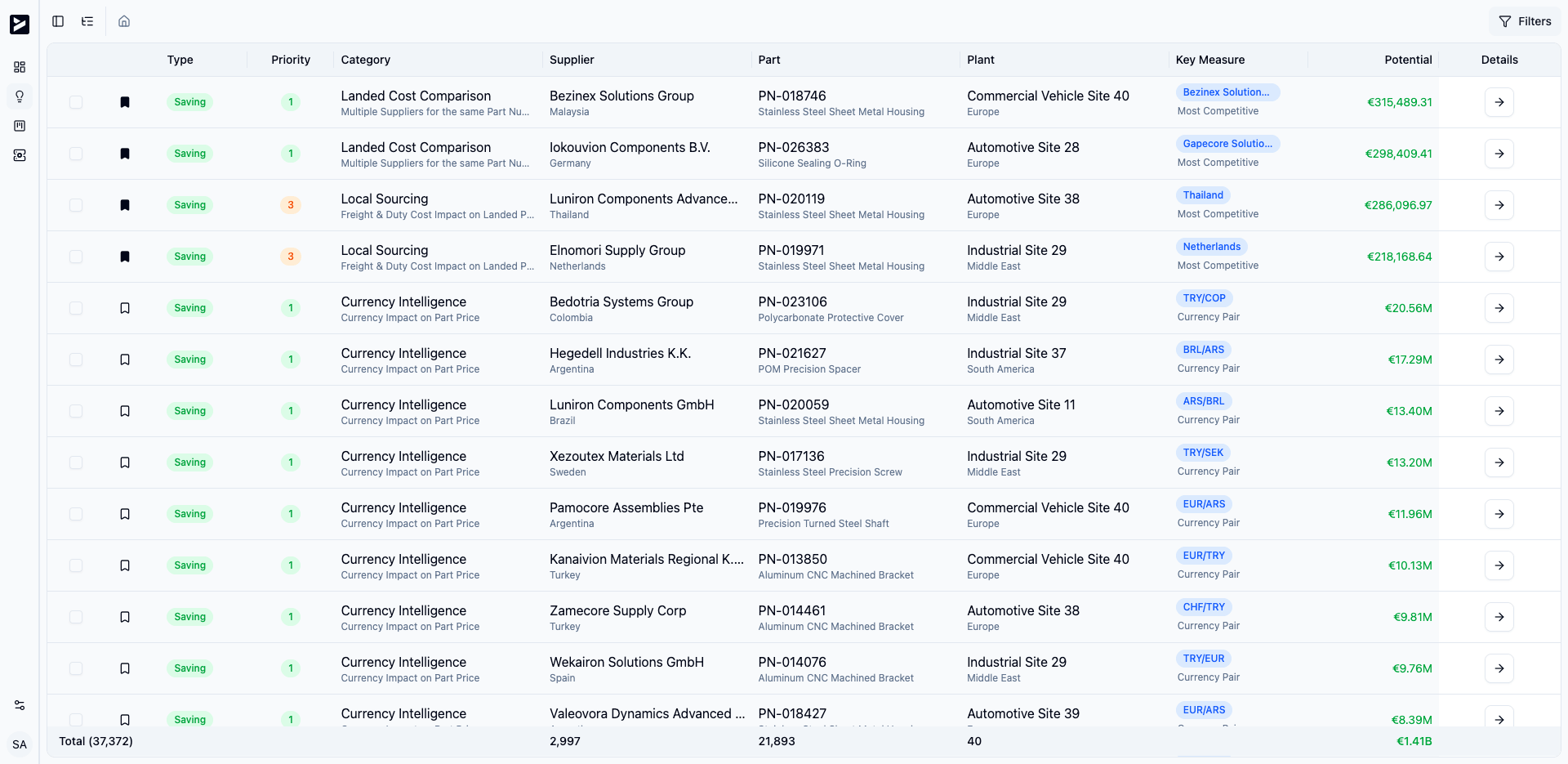Select checkbox for PN-023106 row
The height and width of the screenshot is (764, 1568).
pyautogui.click(x=76, y=308)
